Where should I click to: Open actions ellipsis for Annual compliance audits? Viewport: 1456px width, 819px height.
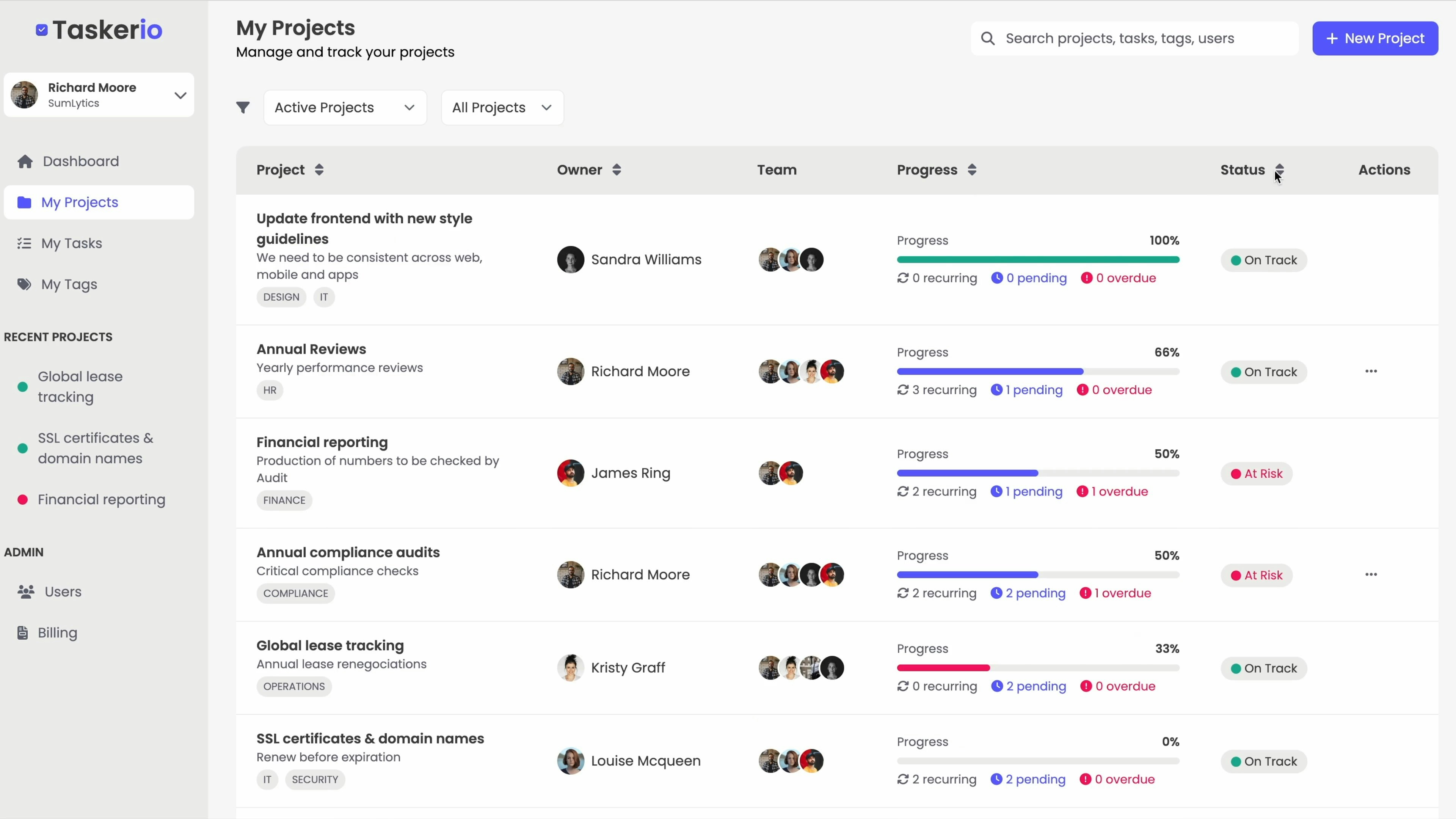click(x=1371, y=575)
